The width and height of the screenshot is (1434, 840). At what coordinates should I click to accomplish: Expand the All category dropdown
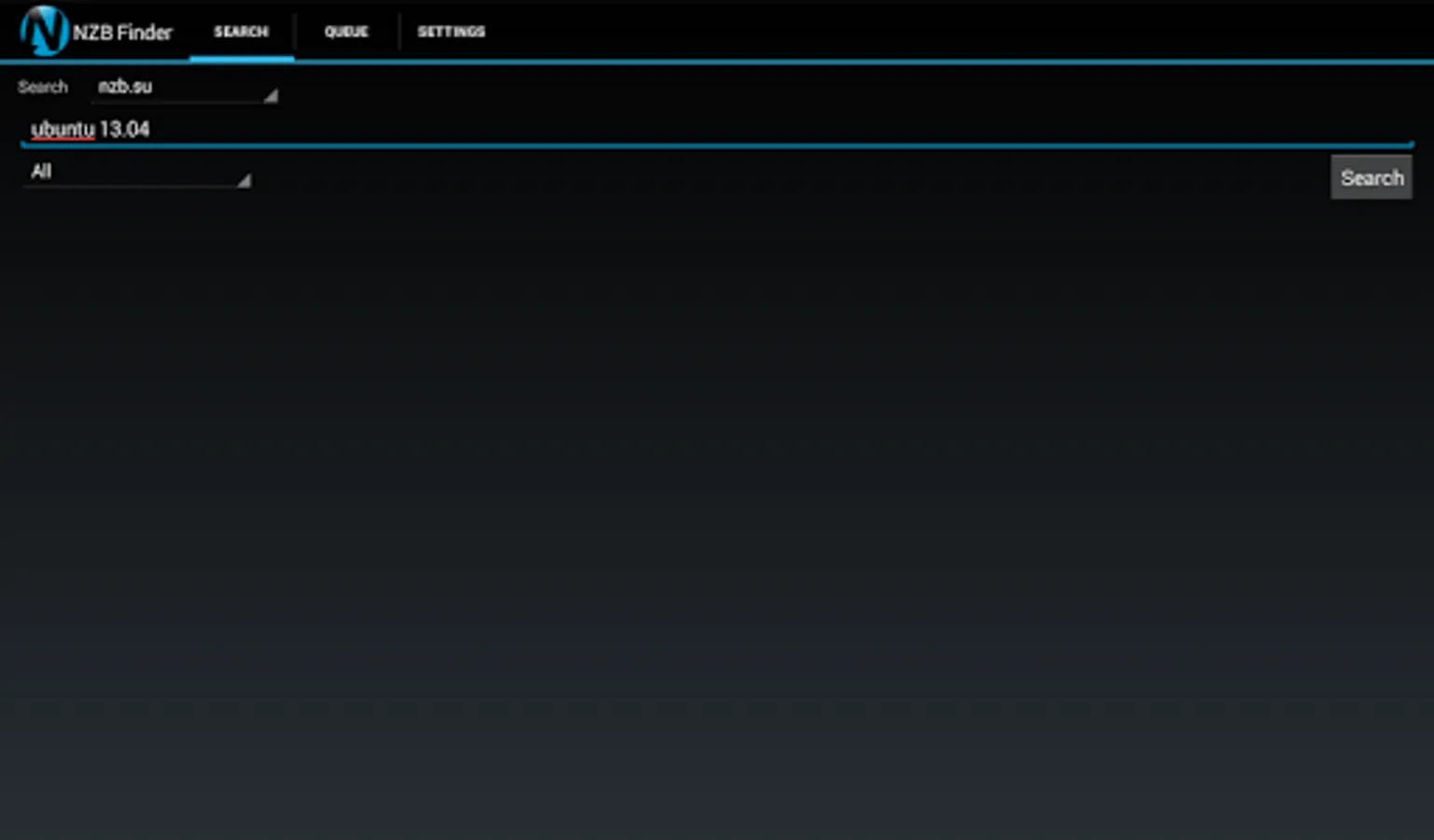[136, 172]
